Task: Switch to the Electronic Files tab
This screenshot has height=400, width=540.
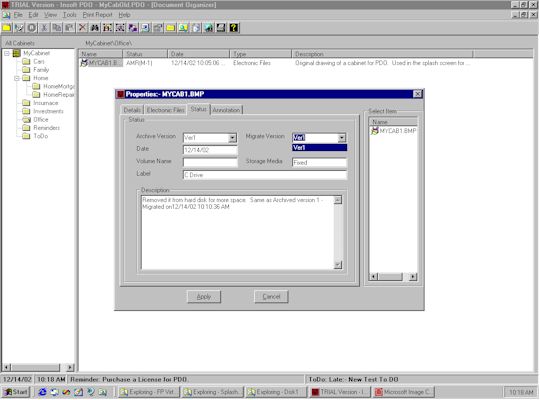Action: point(165,110)
